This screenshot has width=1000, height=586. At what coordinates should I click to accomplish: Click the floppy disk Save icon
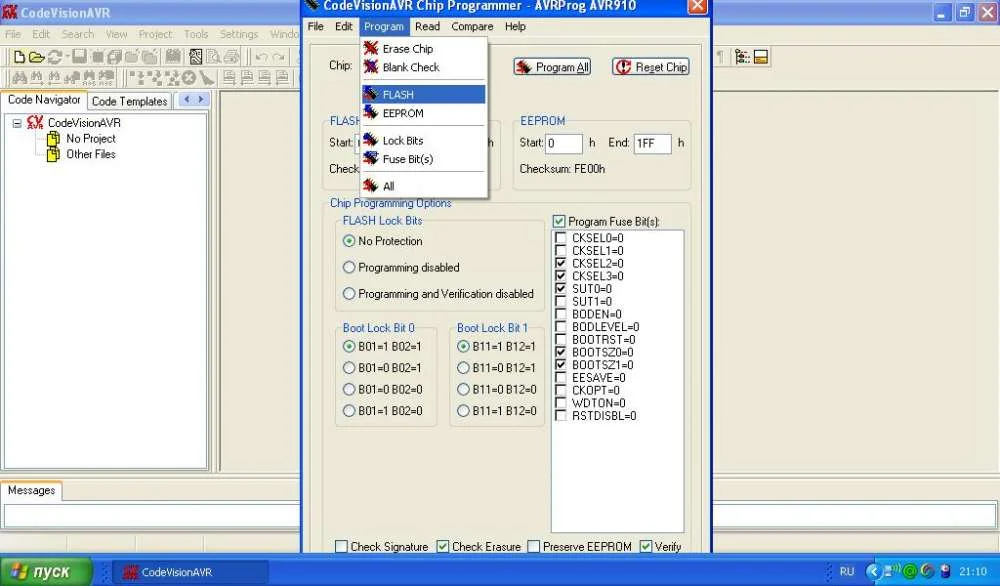tap(79, 57)
